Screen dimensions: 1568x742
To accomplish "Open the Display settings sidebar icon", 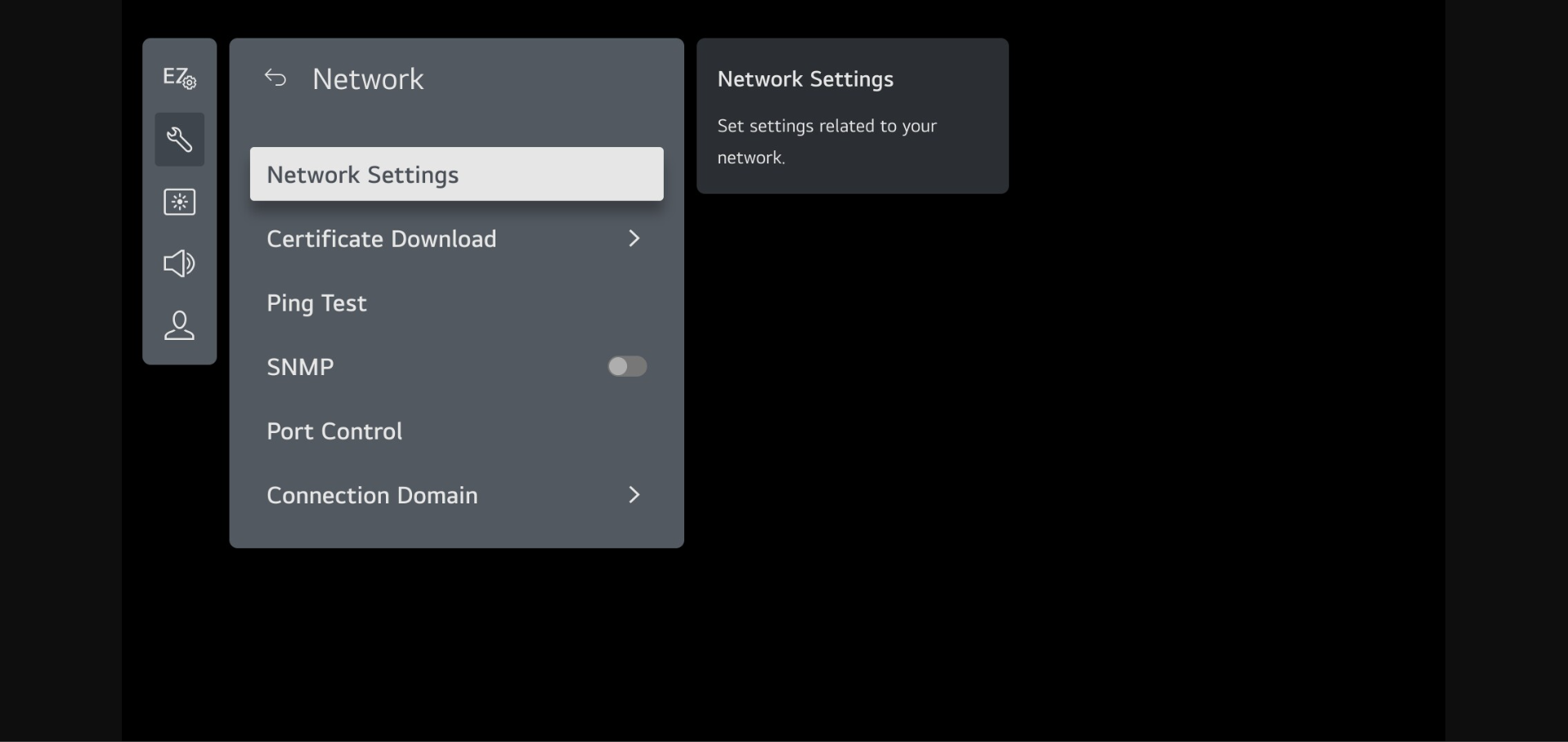I will coord(179,202).
